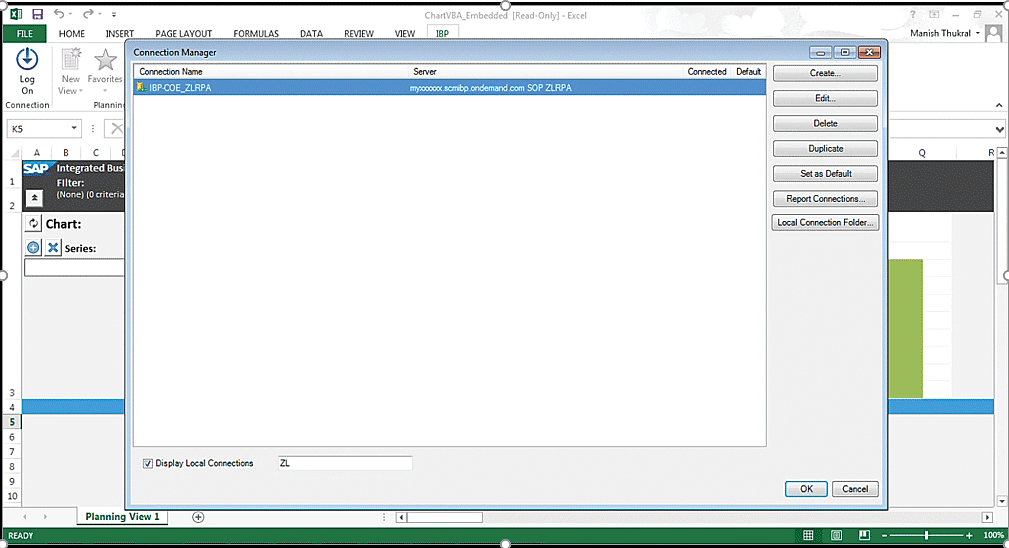
Task: Click the Edit... button
Action: (x=825, y=98)
